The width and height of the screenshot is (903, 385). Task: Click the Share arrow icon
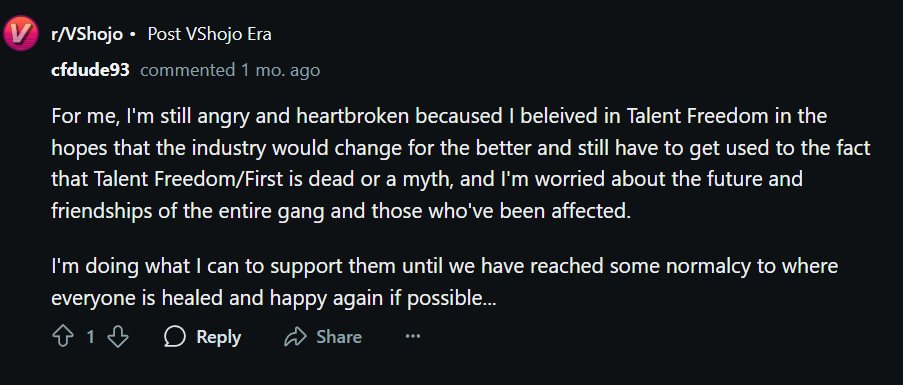295,337
